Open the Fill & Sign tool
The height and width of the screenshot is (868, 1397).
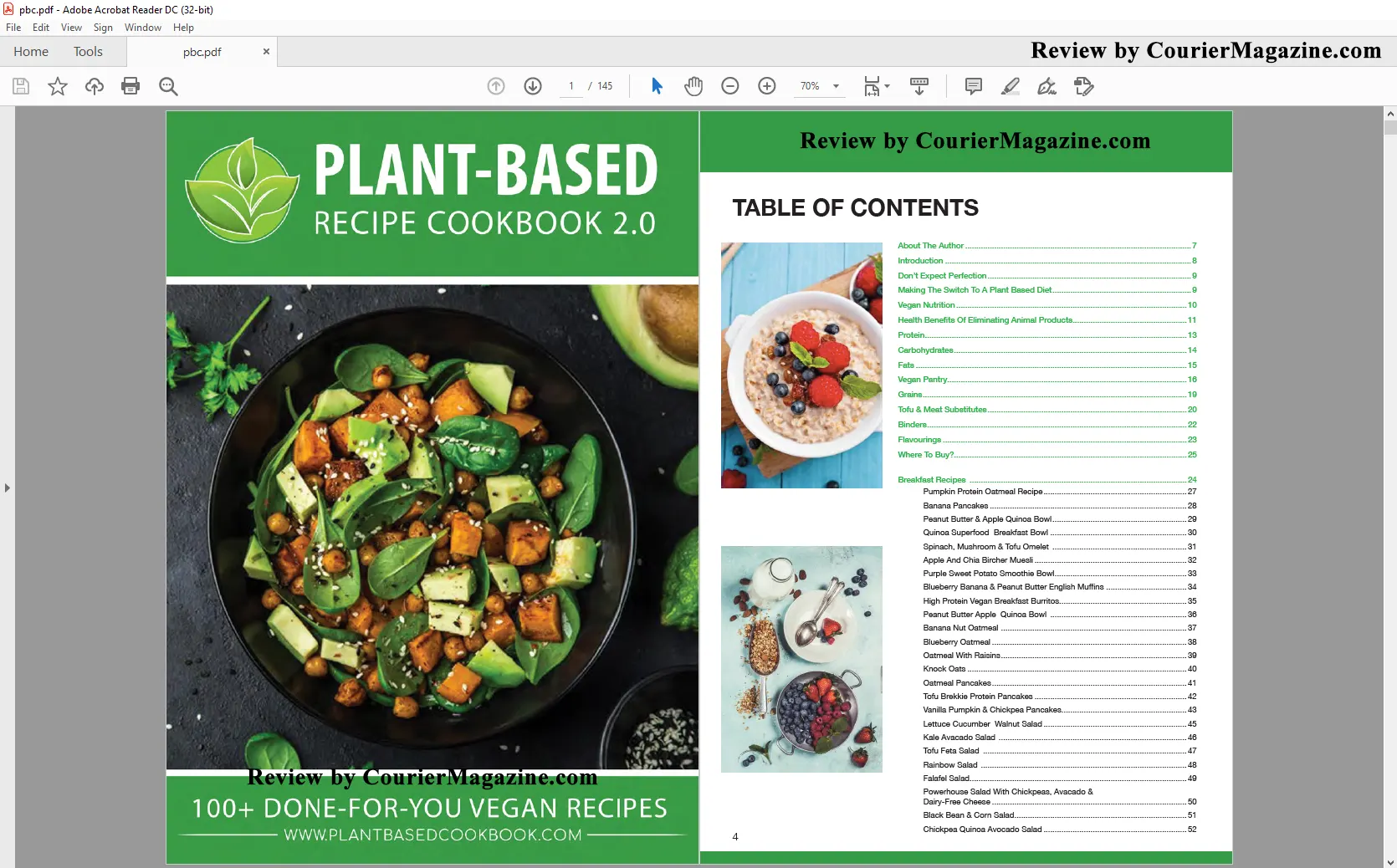coord(1047,86)
